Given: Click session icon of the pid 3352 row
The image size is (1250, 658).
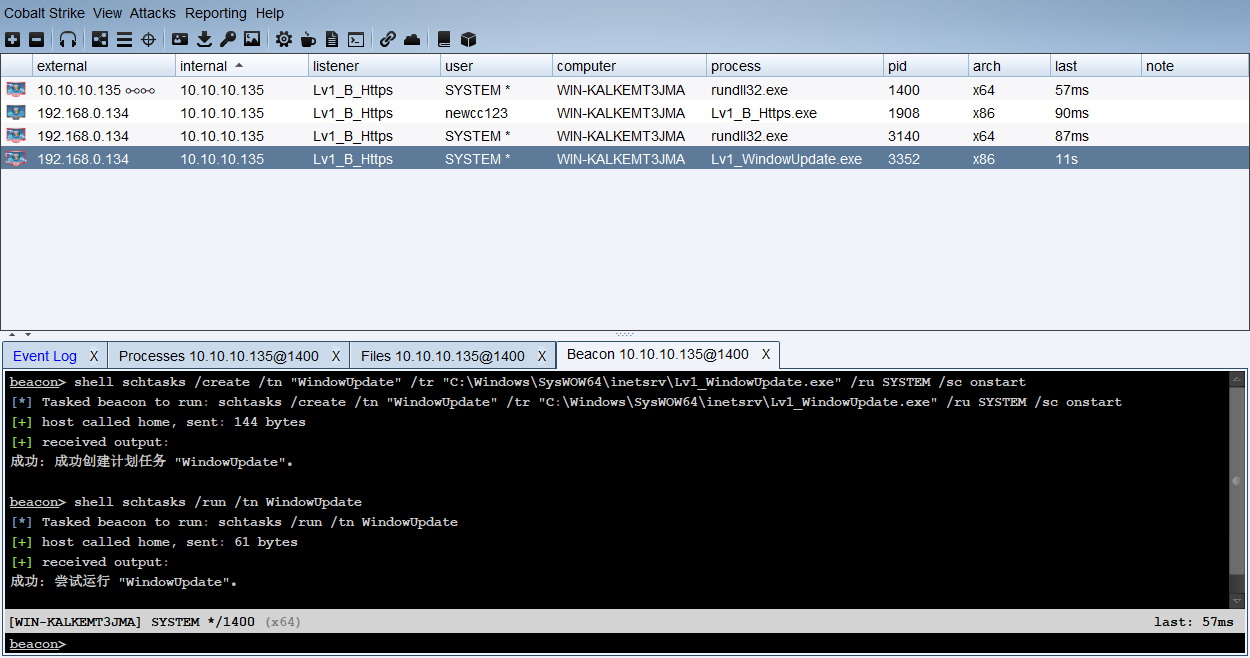Looking at the screenshot, I should coord(16,159).
